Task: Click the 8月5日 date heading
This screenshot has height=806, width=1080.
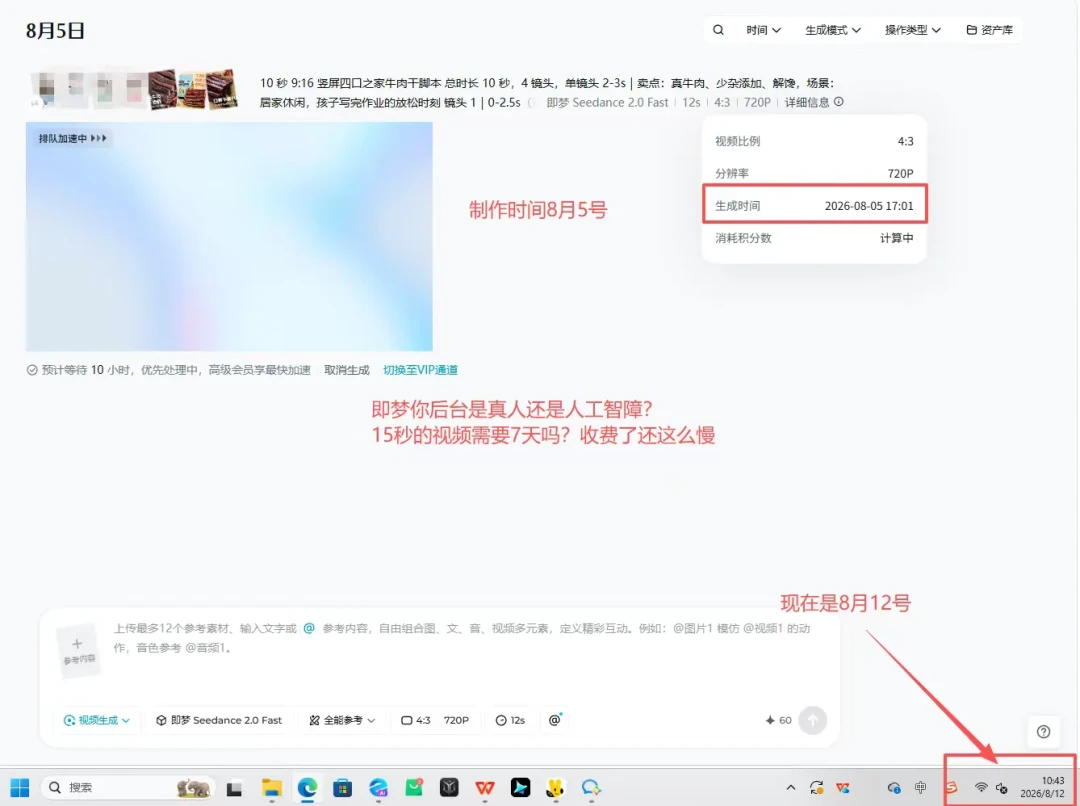Action: pos(55,30)
